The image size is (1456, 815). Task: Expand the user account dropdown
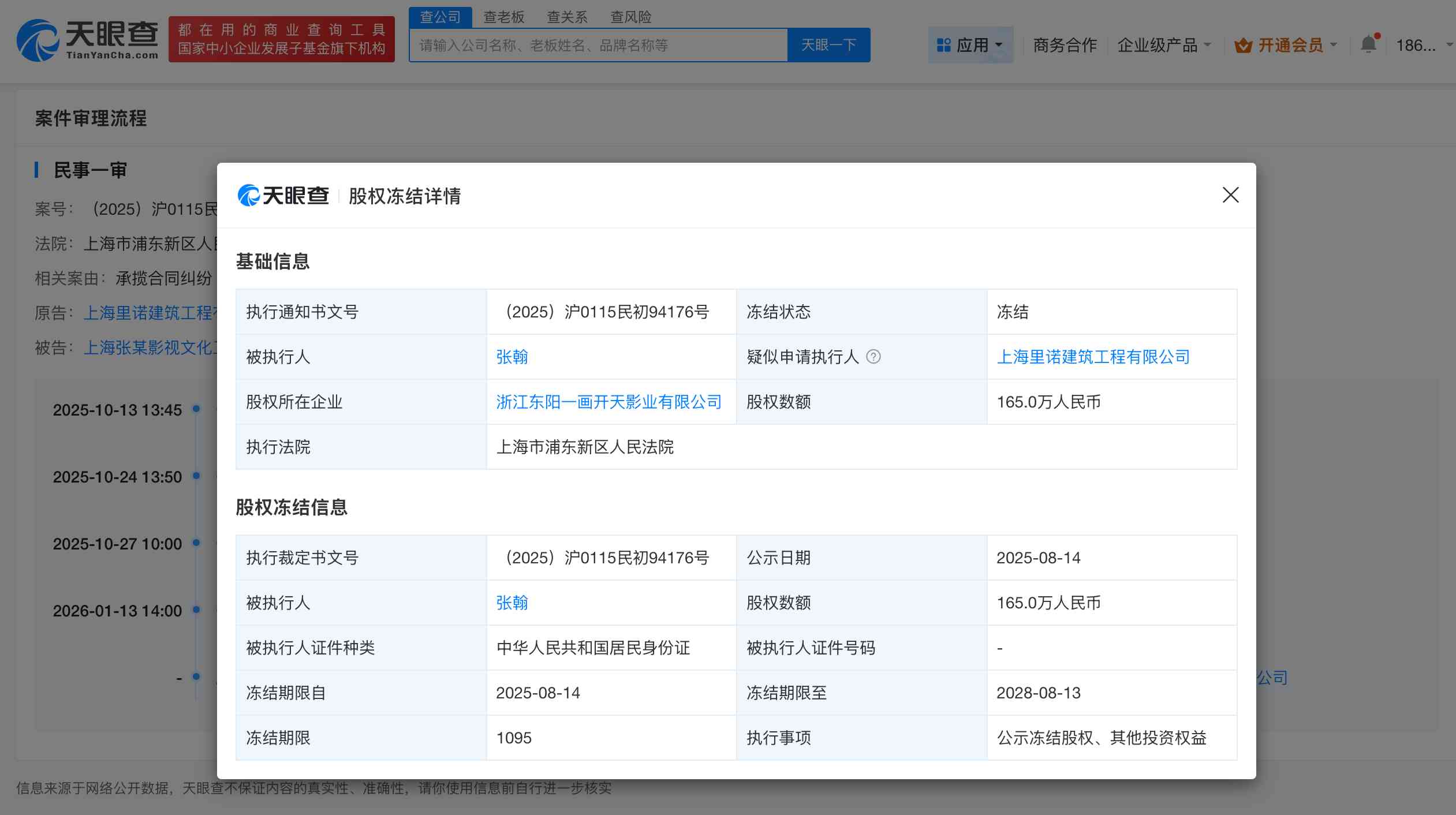click(x=1449, y=44)
